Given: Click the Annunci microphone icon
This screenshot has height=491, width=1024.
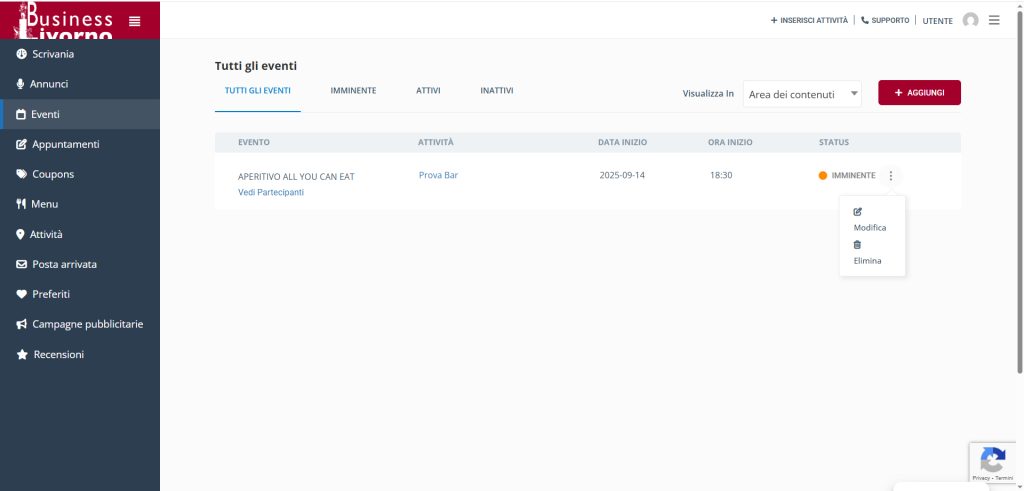Looking at the screenshot, I should [x=21, y=84].
